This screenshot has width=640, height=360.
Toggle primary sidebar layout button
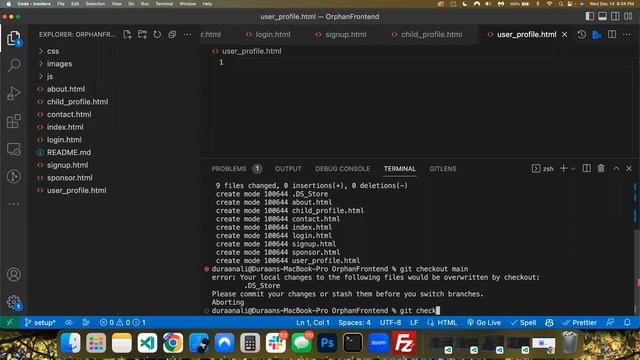[x=590, y=16]
